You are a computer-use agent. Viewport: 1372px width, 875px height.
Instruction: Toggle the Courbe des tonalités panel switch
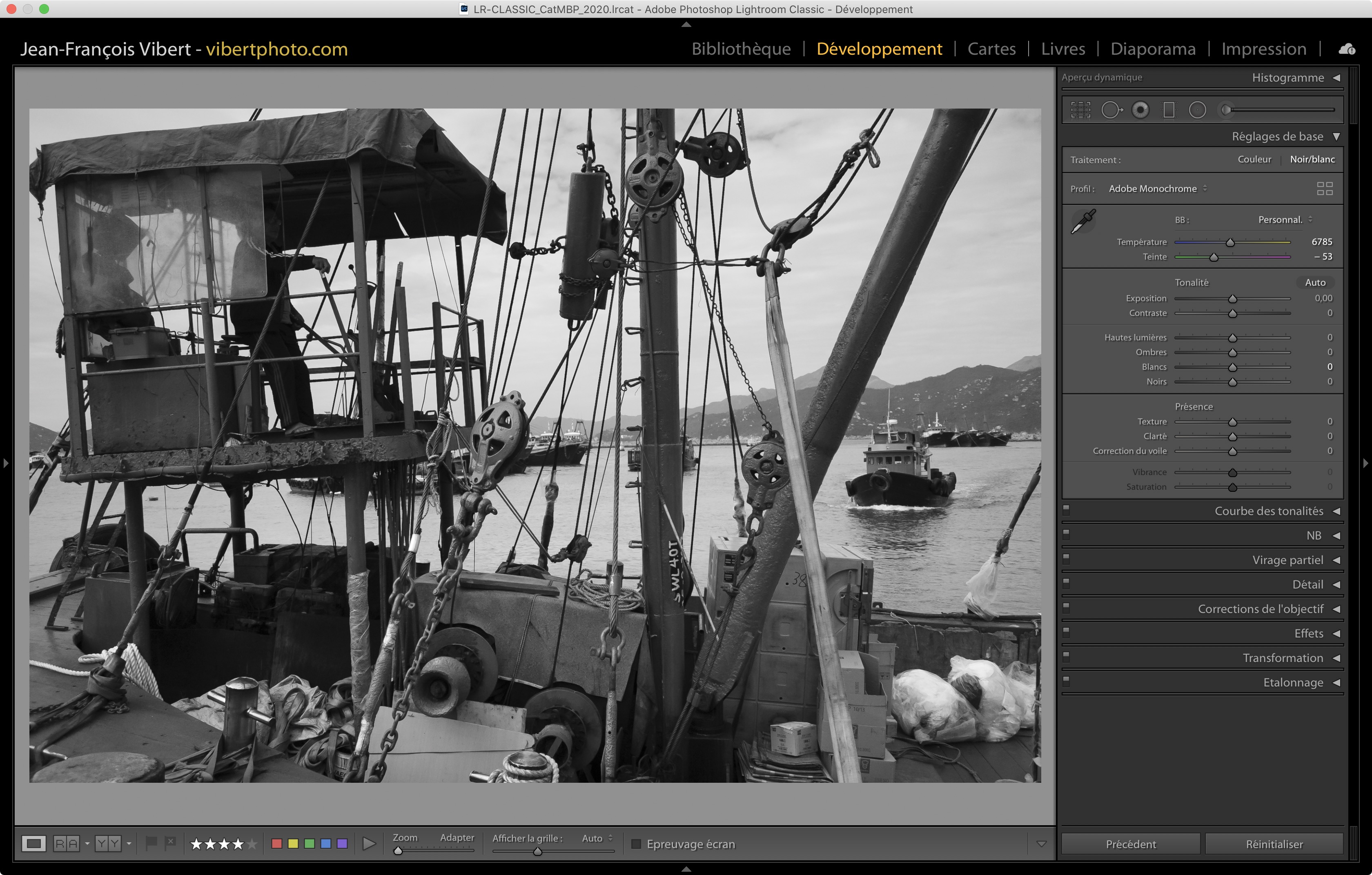(x=1066, y=510)
